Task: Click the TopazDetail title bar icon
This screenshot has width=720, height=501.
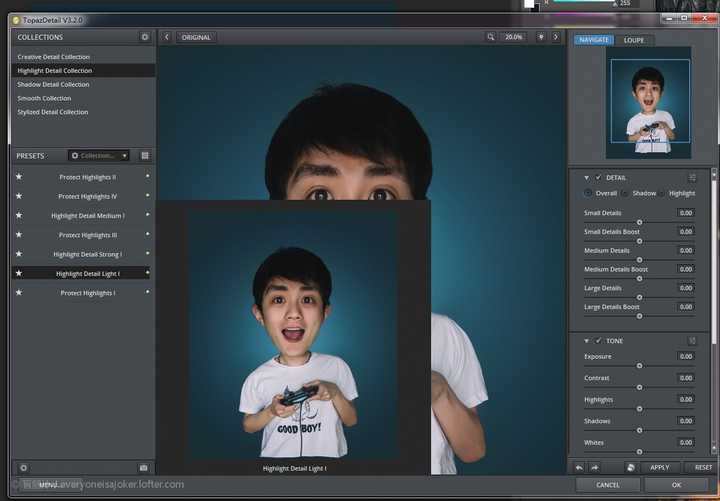Action: tap(16, 20)
